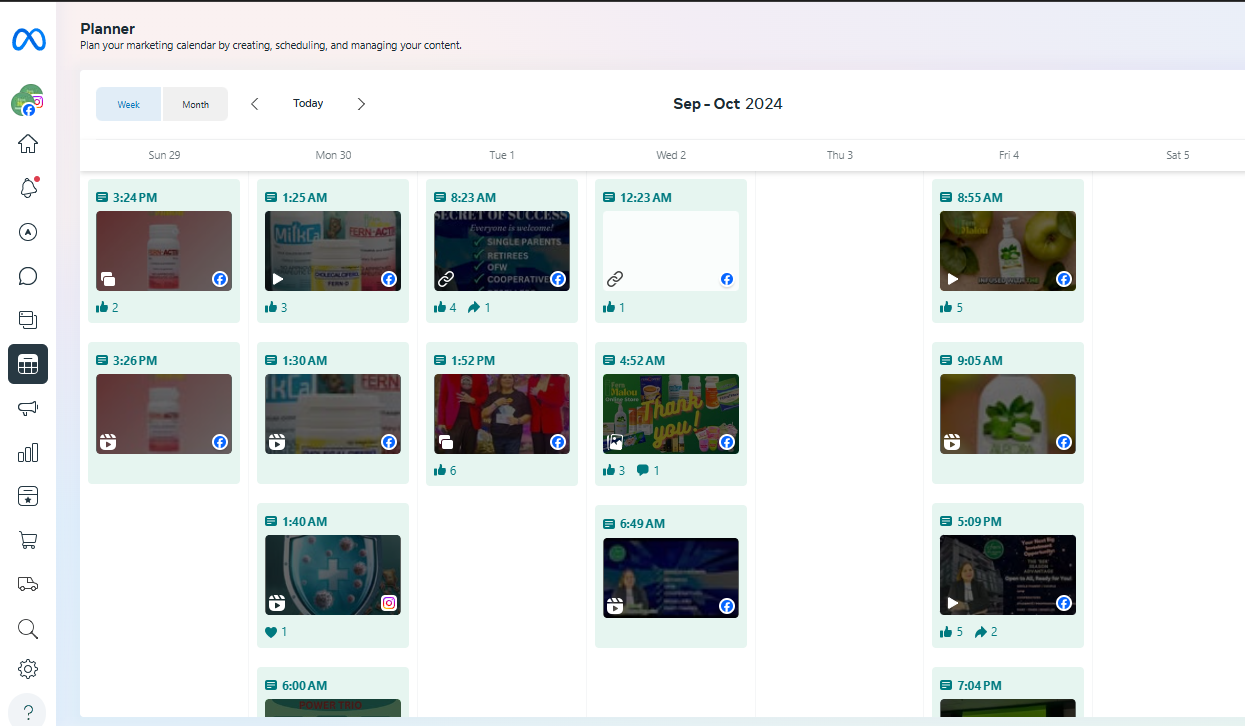This screenshot has height=726, width=1245.
Task: Click the 6:00 AM post time label
Action: pyautogui.click(x=304, y=686)
